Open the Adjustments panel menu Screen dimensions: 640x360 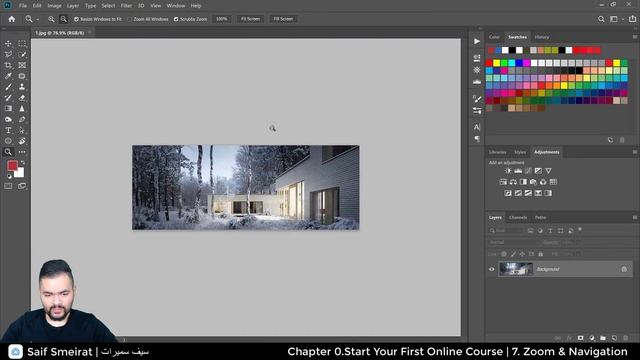coord(635,152)
